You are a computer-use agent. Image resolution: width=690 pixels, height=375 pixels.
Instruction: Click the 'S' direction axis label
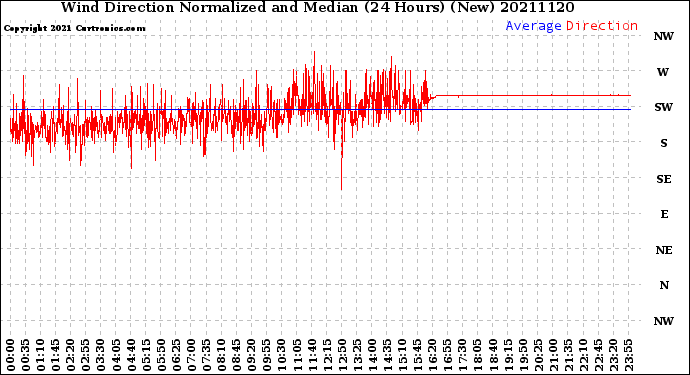[x=664, y=143]
